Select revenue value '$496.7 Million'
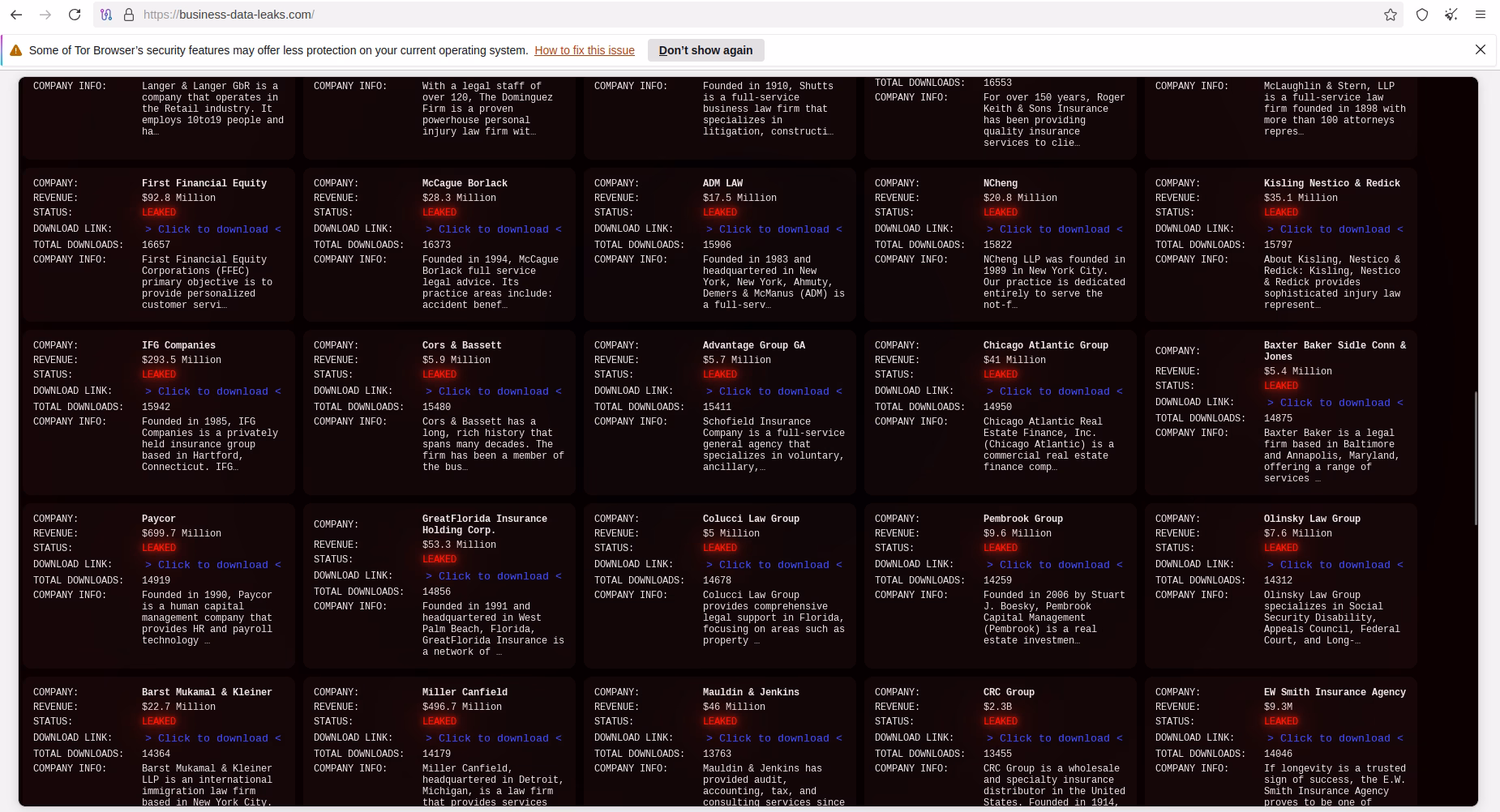 tap(462, 707)
